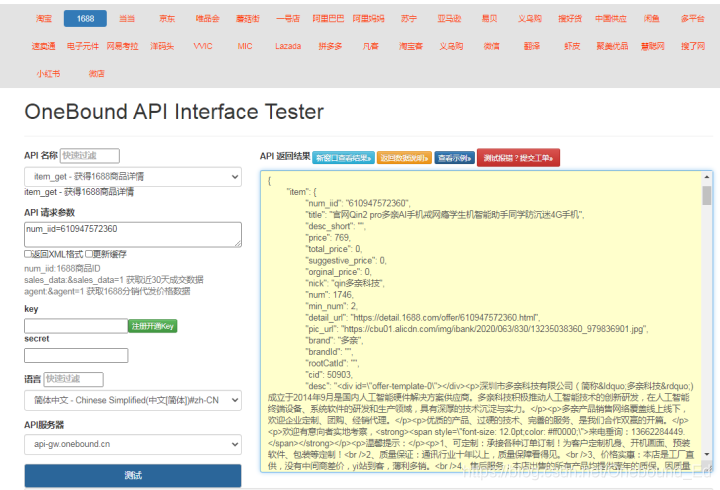Select the 亚马逊 tab
720x490 pixels.
click(x=449, y=18)
